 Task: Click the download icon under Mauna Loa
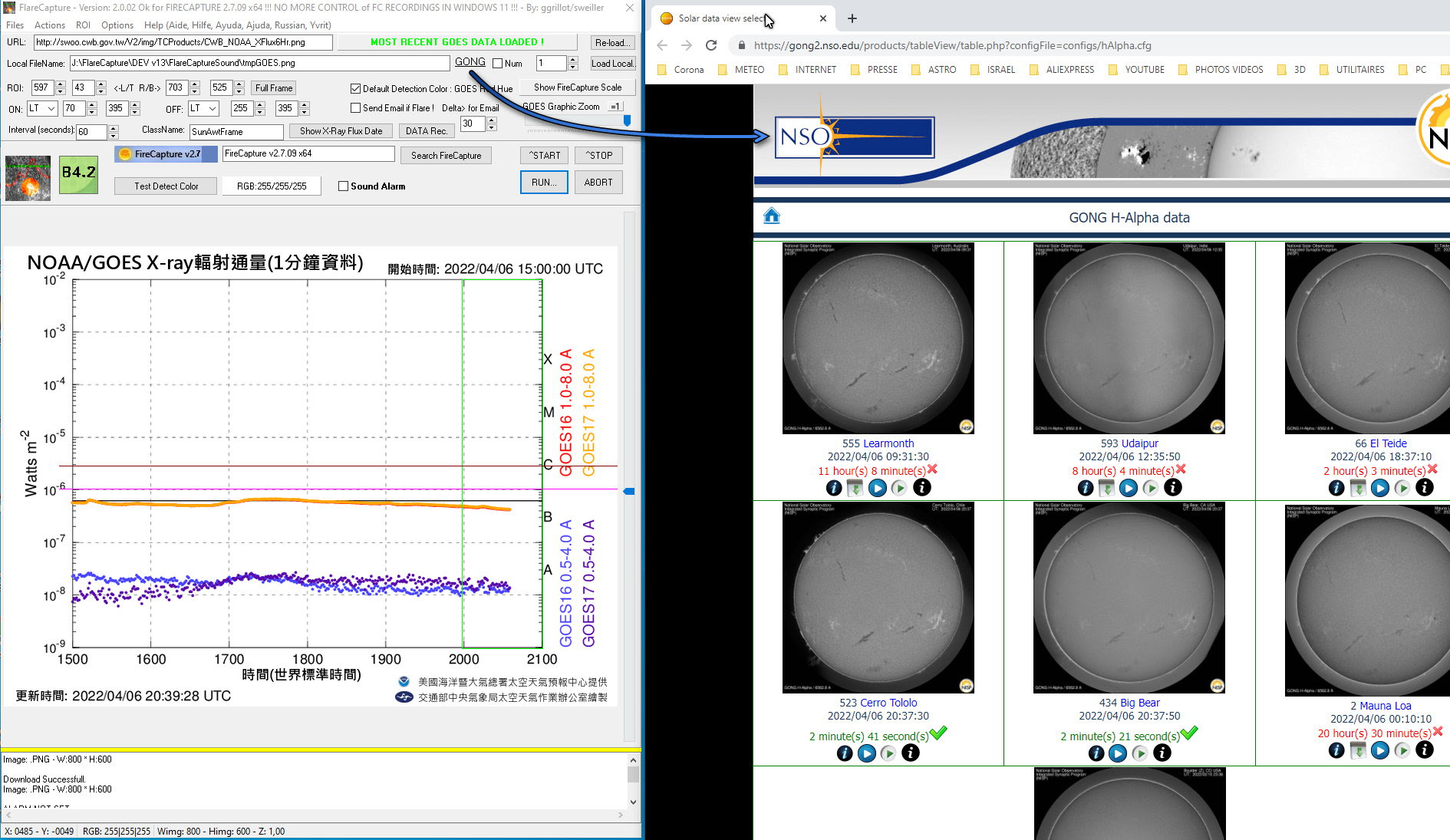click(x=1358, y=750)
